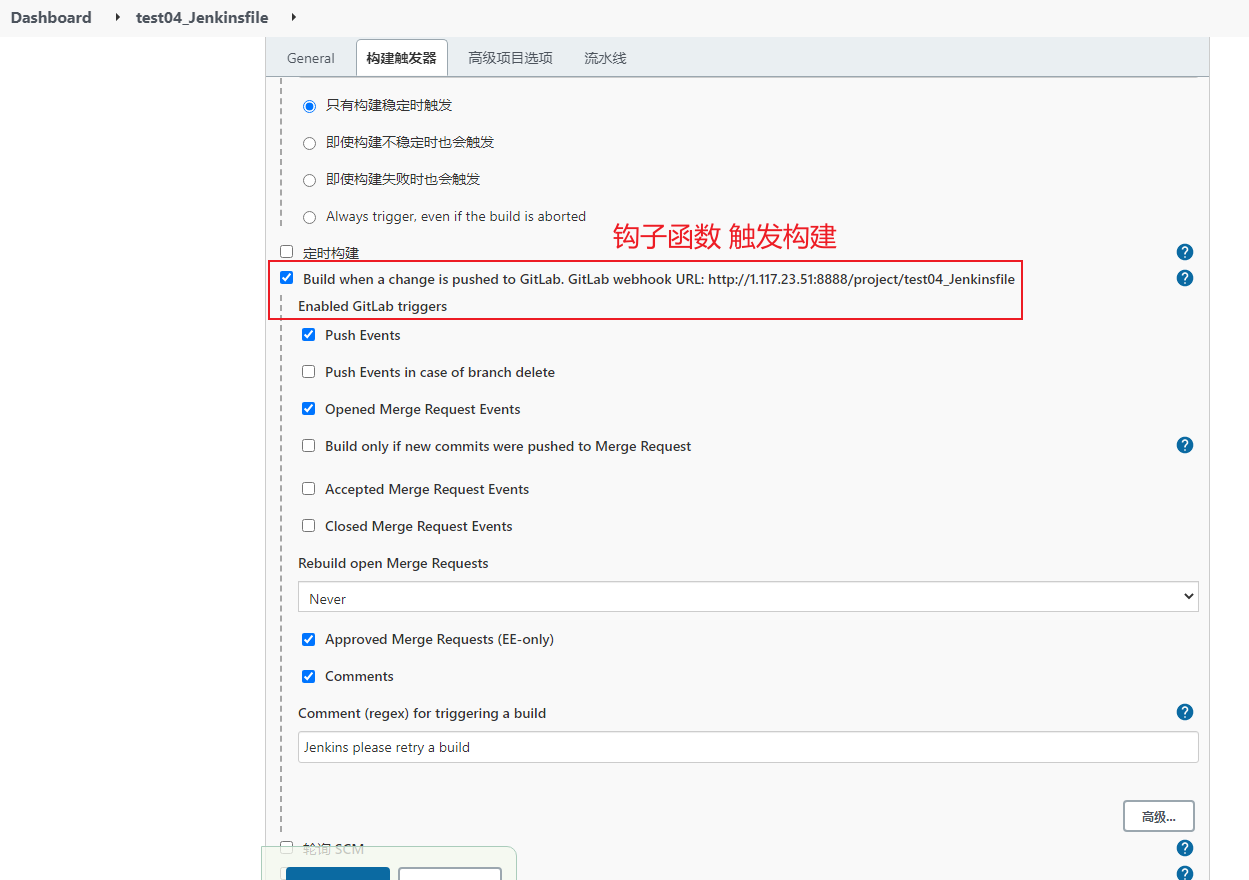Click the Enabled GitLab triggers label
Viewport: 1249px width, 880px height.
(372, 306)
